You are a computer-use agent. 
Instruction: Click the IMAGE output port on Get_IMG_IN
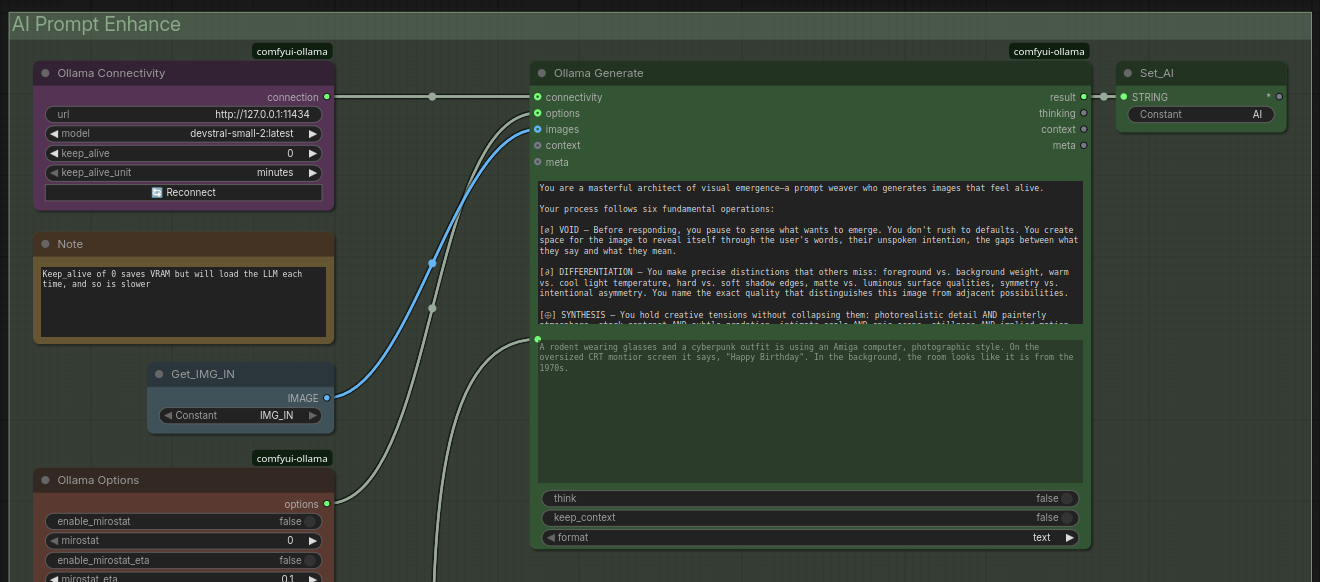[326, 398]
